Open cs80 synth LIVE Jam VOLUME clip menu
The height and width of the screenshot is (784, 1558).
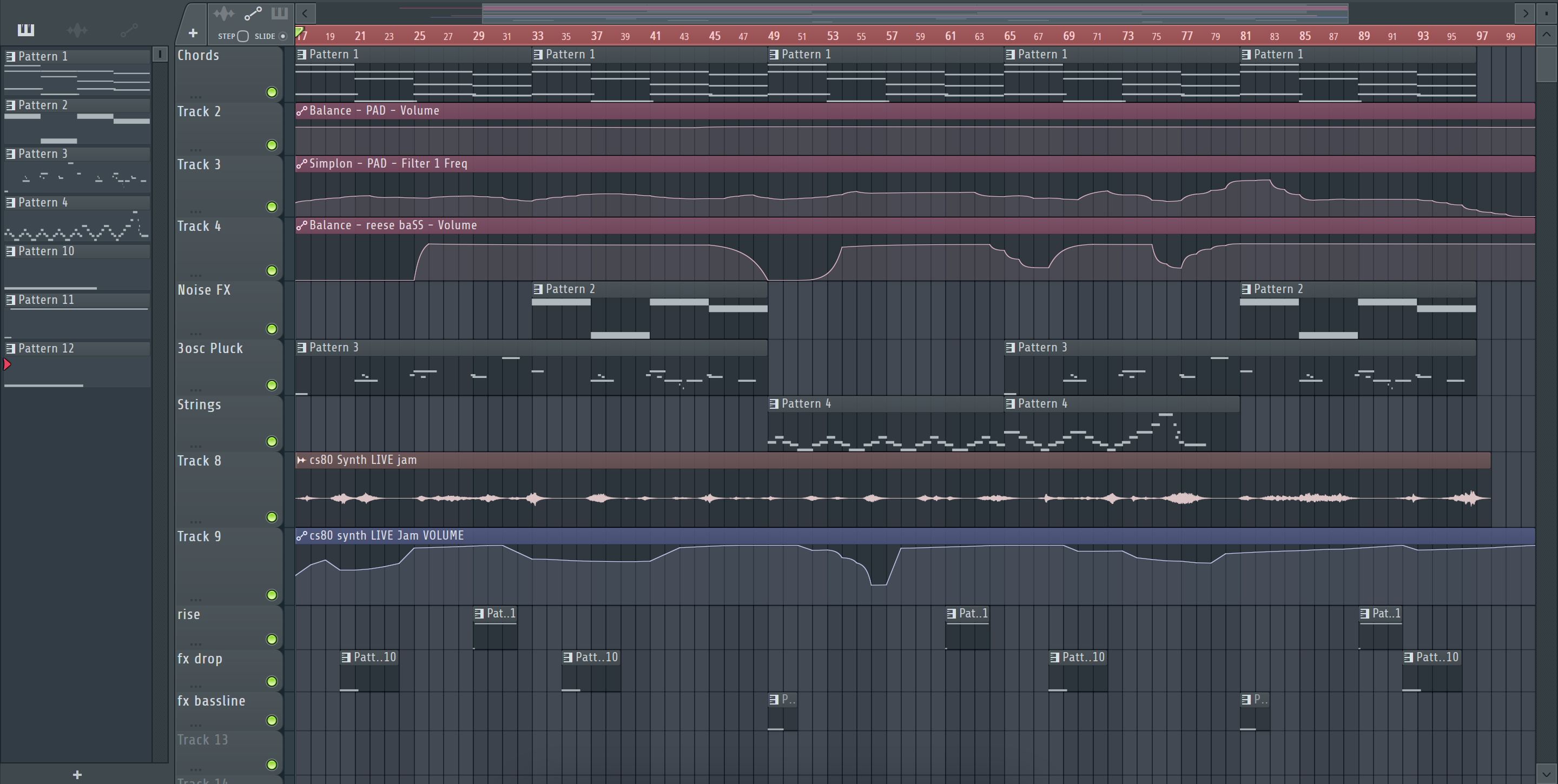click(x=301, y=536)
